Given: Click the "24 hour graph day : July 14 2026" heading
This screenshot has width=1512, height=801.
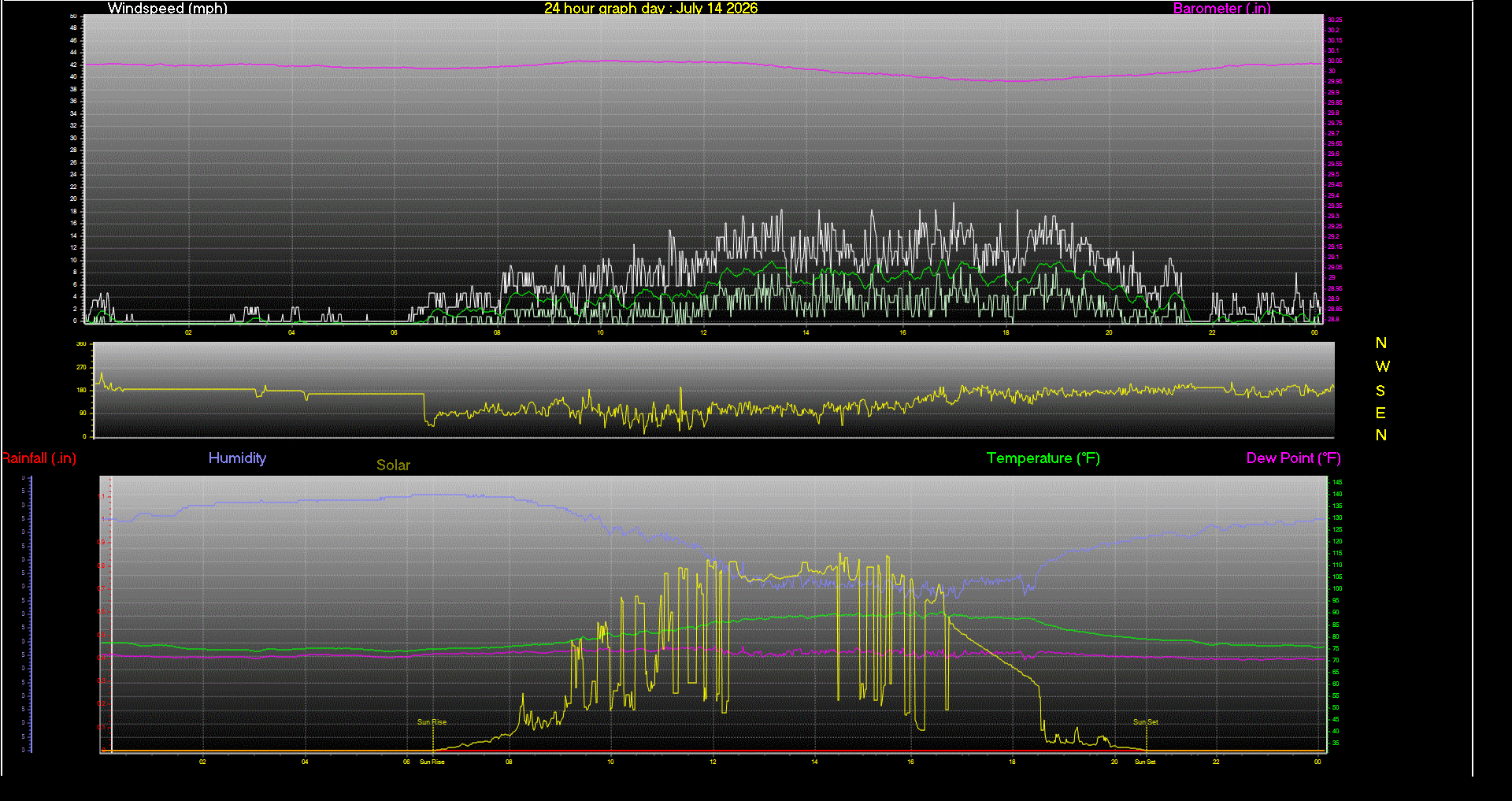Looking at the screenshot, I should click(651, 8).
